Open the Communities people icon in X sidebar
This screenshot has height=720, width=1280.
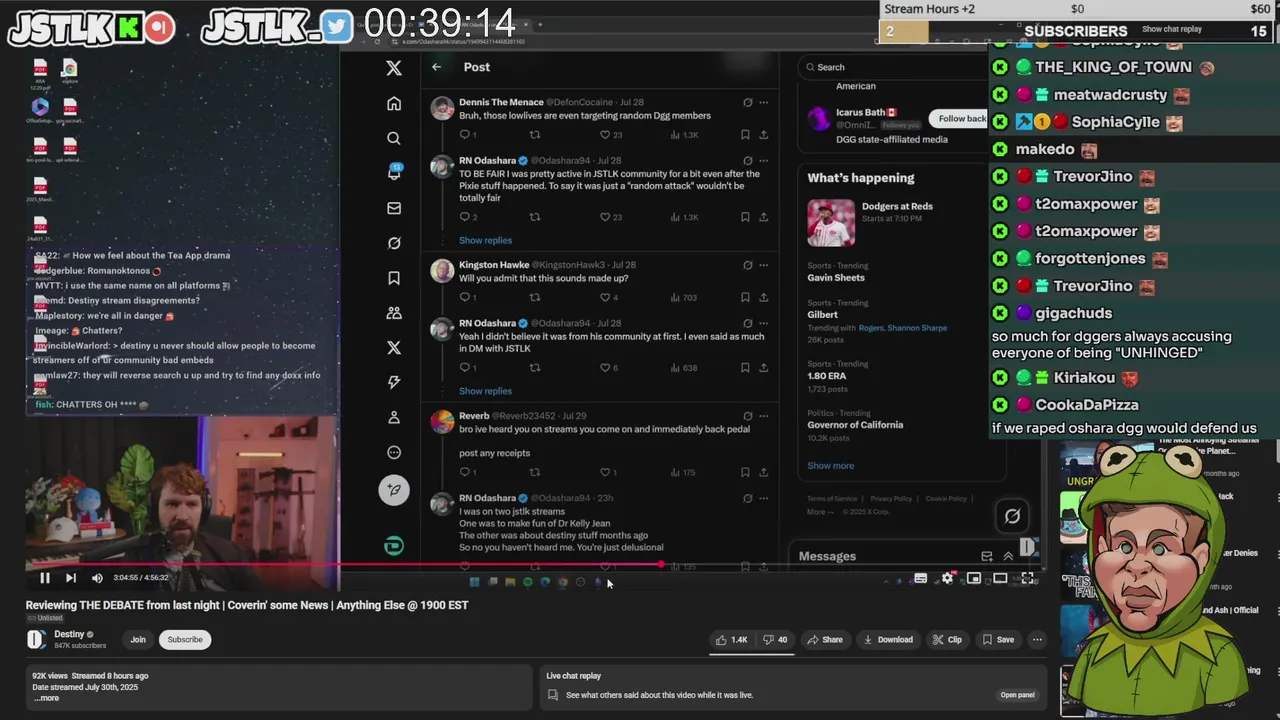[394, 313]
